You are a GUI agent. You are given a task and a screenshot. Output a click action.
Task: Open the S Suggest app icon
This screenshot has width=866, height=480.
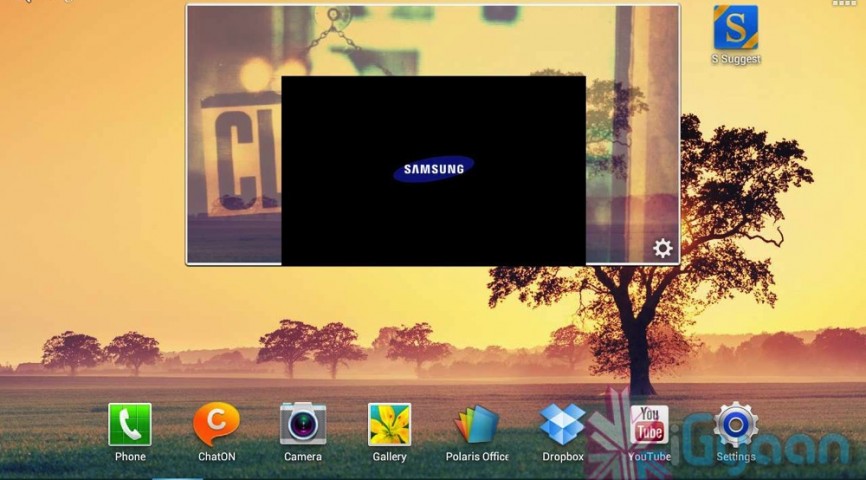click(x=735, y=27)
